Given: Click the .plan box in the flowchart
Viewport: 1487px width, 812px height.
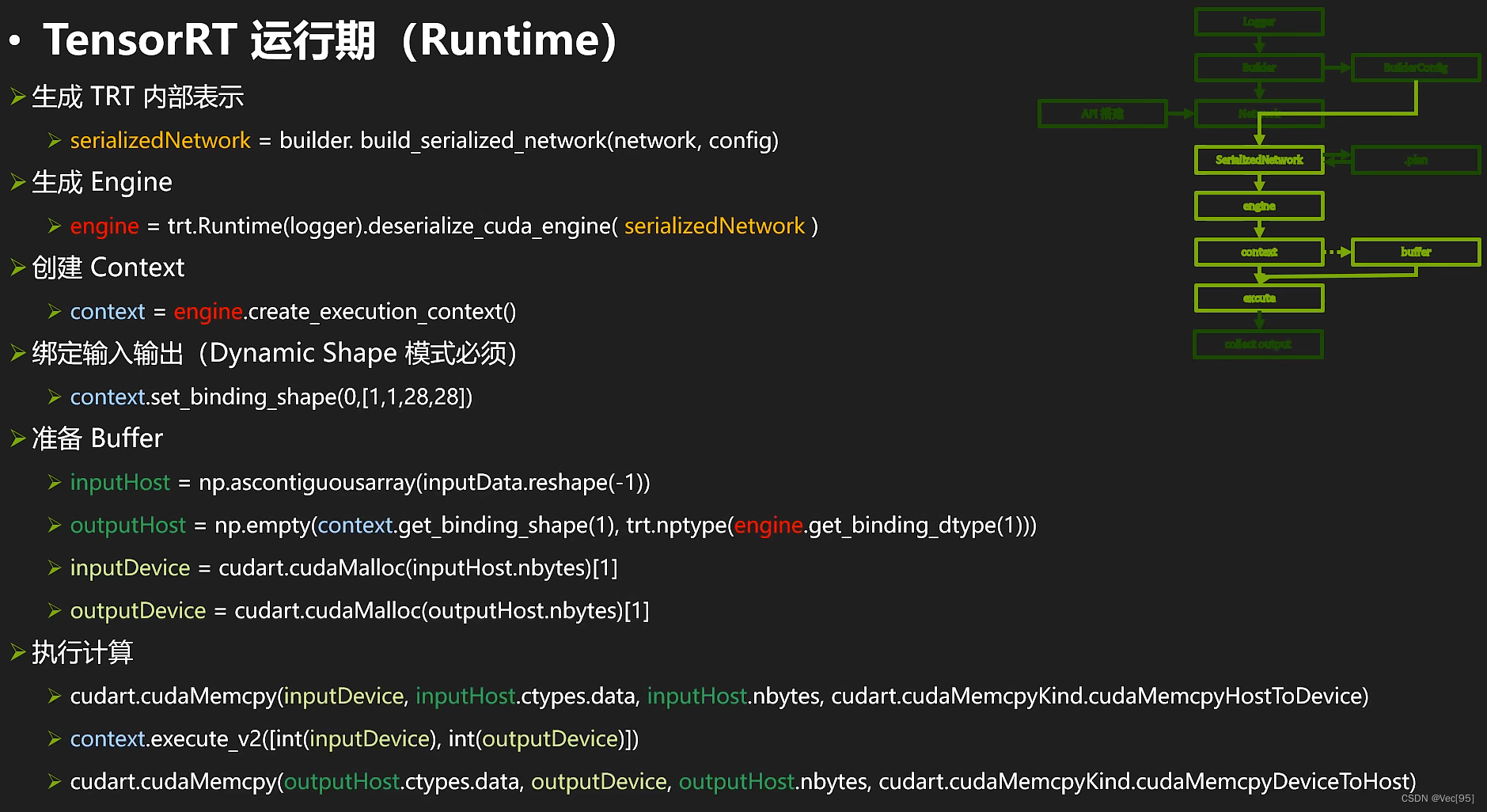Looking at the screenshot, I should click(1416, 160).
